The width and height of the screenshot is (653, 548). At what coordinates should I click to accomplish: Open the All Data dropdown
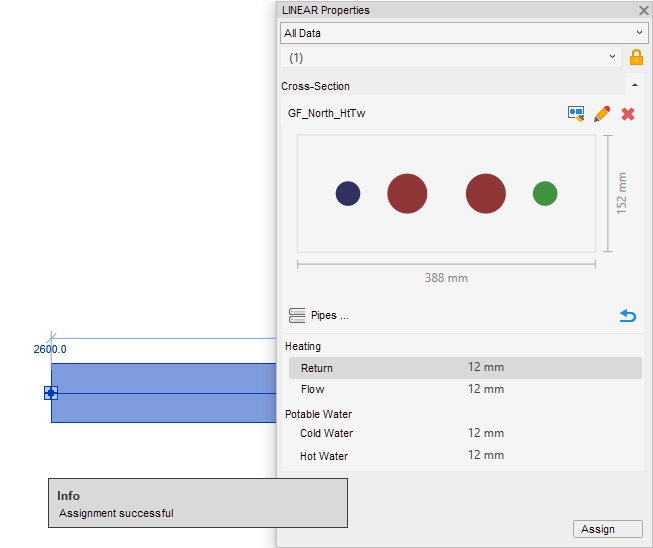464,33
